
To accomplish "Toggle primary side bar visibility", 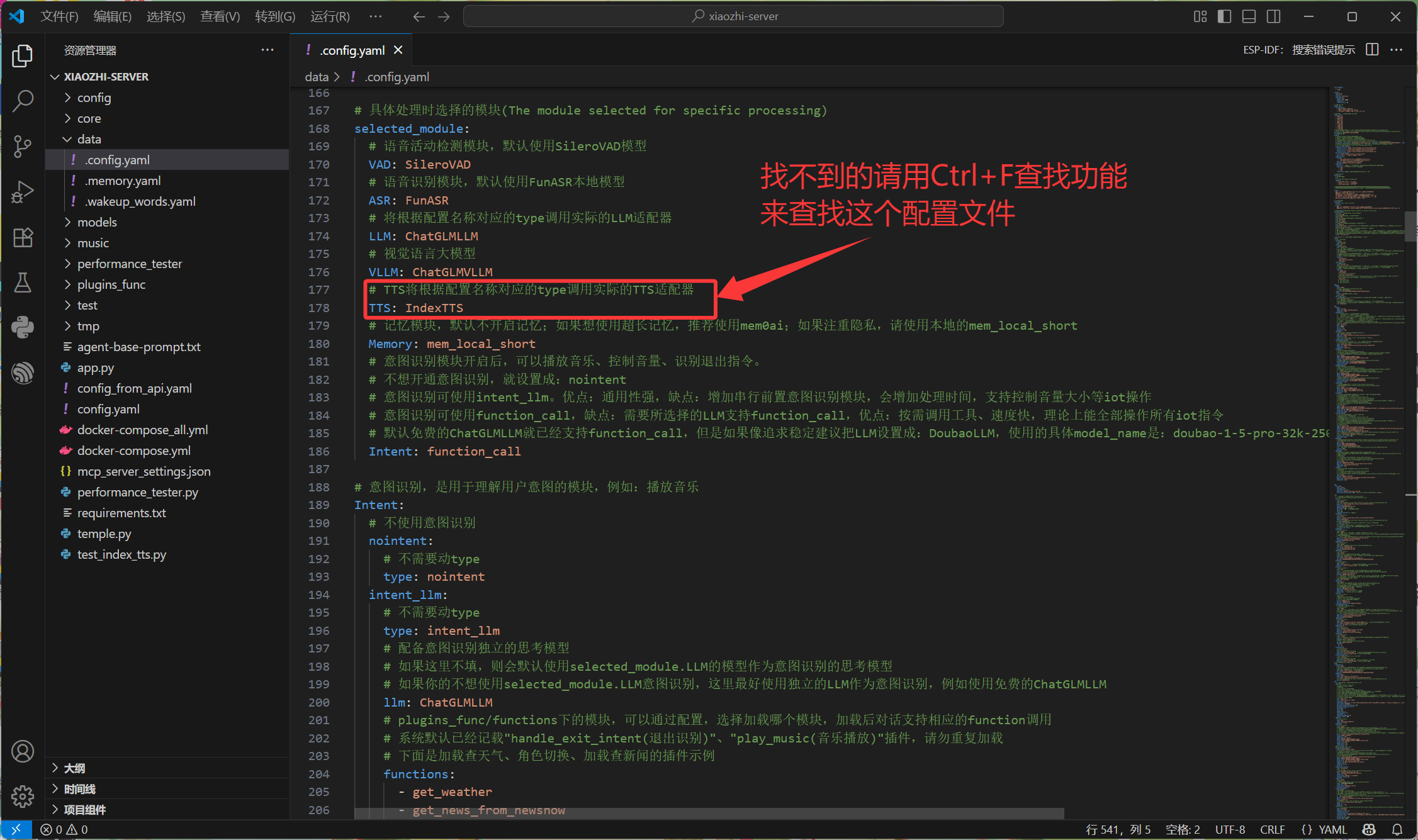I will coord(1224,16).
